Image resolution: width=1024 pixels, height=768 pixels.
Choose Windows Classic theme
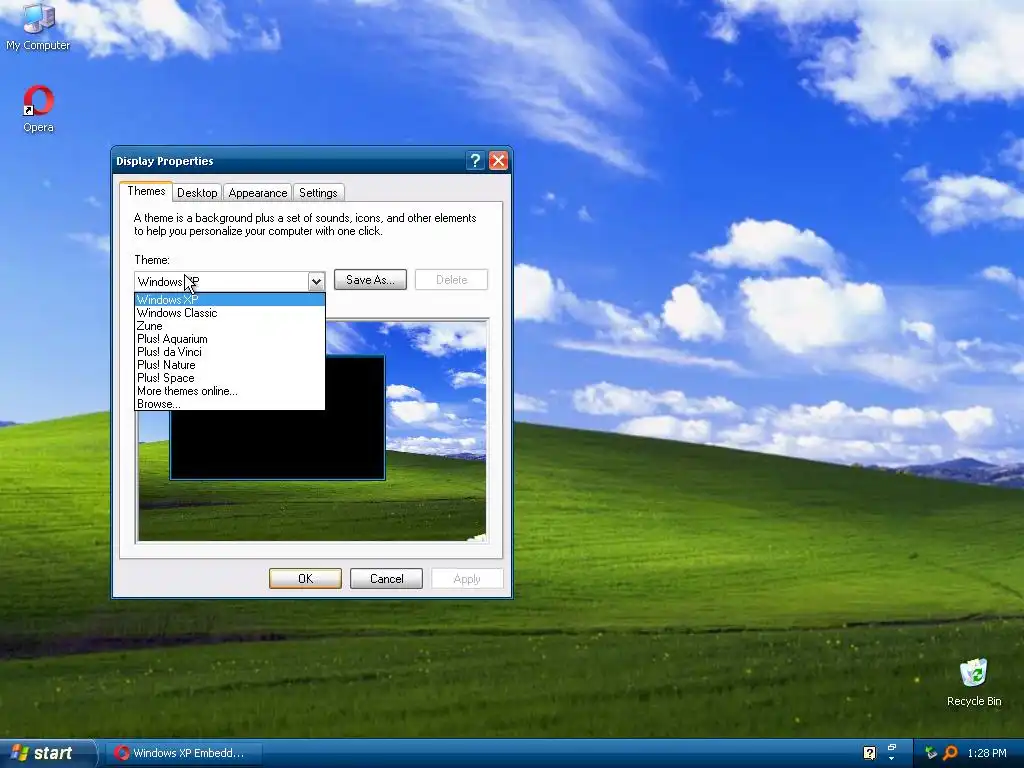click(x=229, y=313)
